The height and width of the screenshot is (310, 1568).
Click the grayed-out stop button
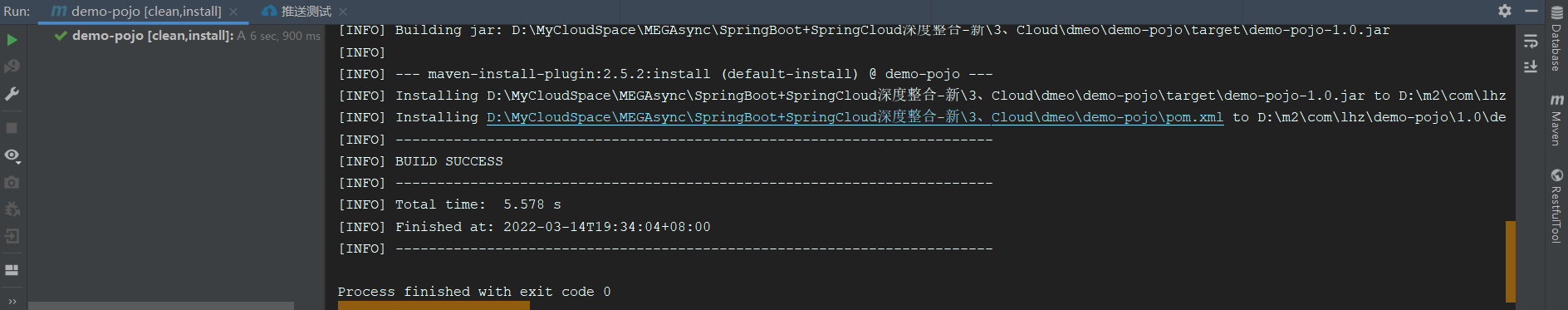click(12, 128)
